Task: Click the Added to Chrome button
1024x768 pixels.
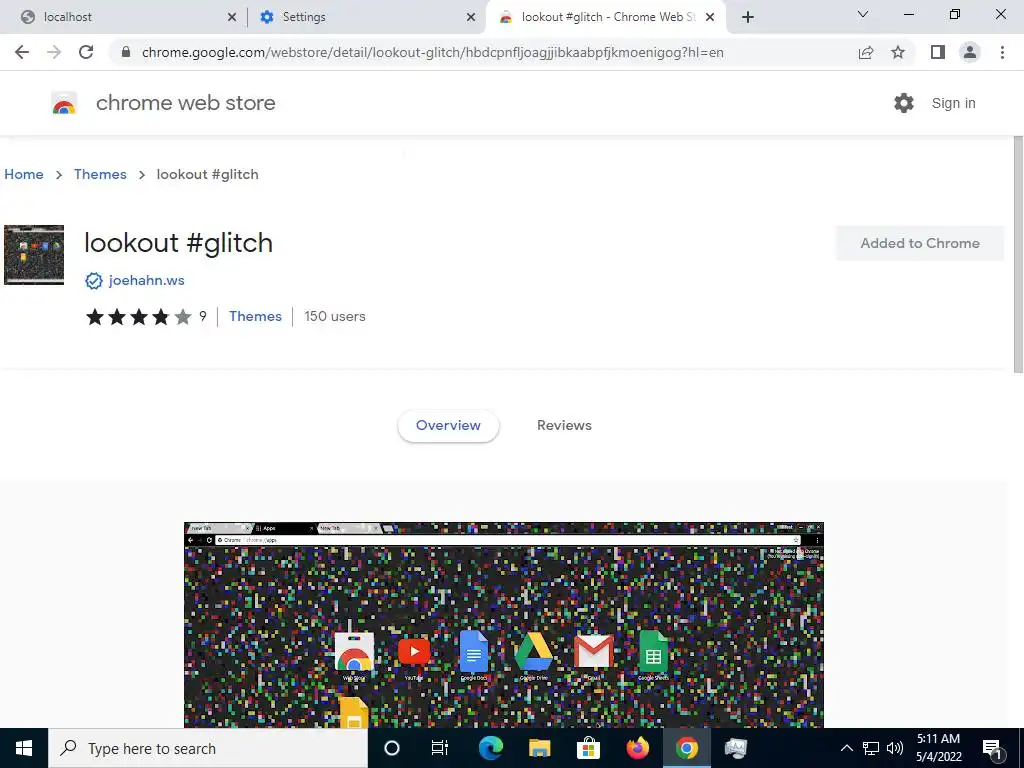Action: [x=920, y=244]
